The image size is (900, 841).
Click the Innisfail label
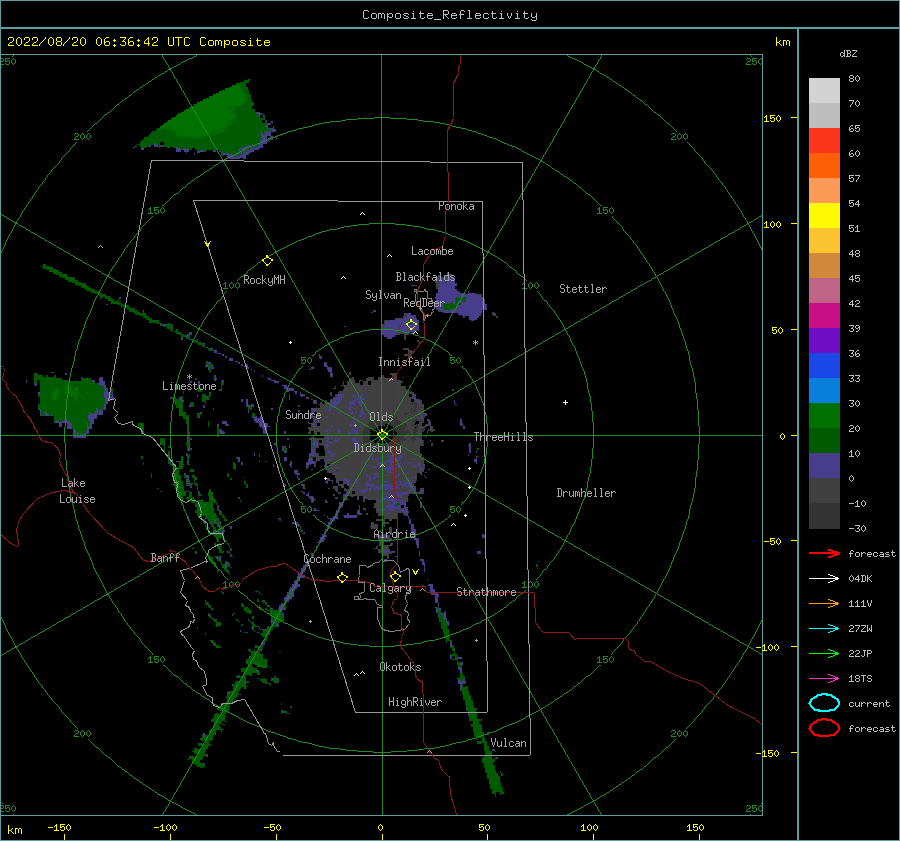pyautogui.click(x=404, y=362)
